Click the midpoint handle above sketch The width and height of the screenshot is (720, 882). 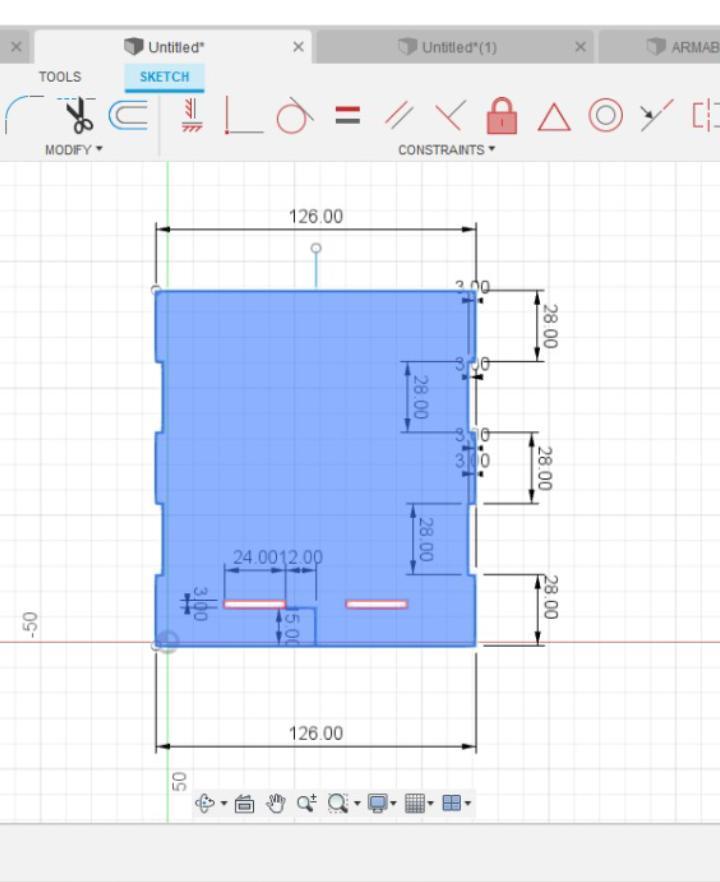pos(316,248)
